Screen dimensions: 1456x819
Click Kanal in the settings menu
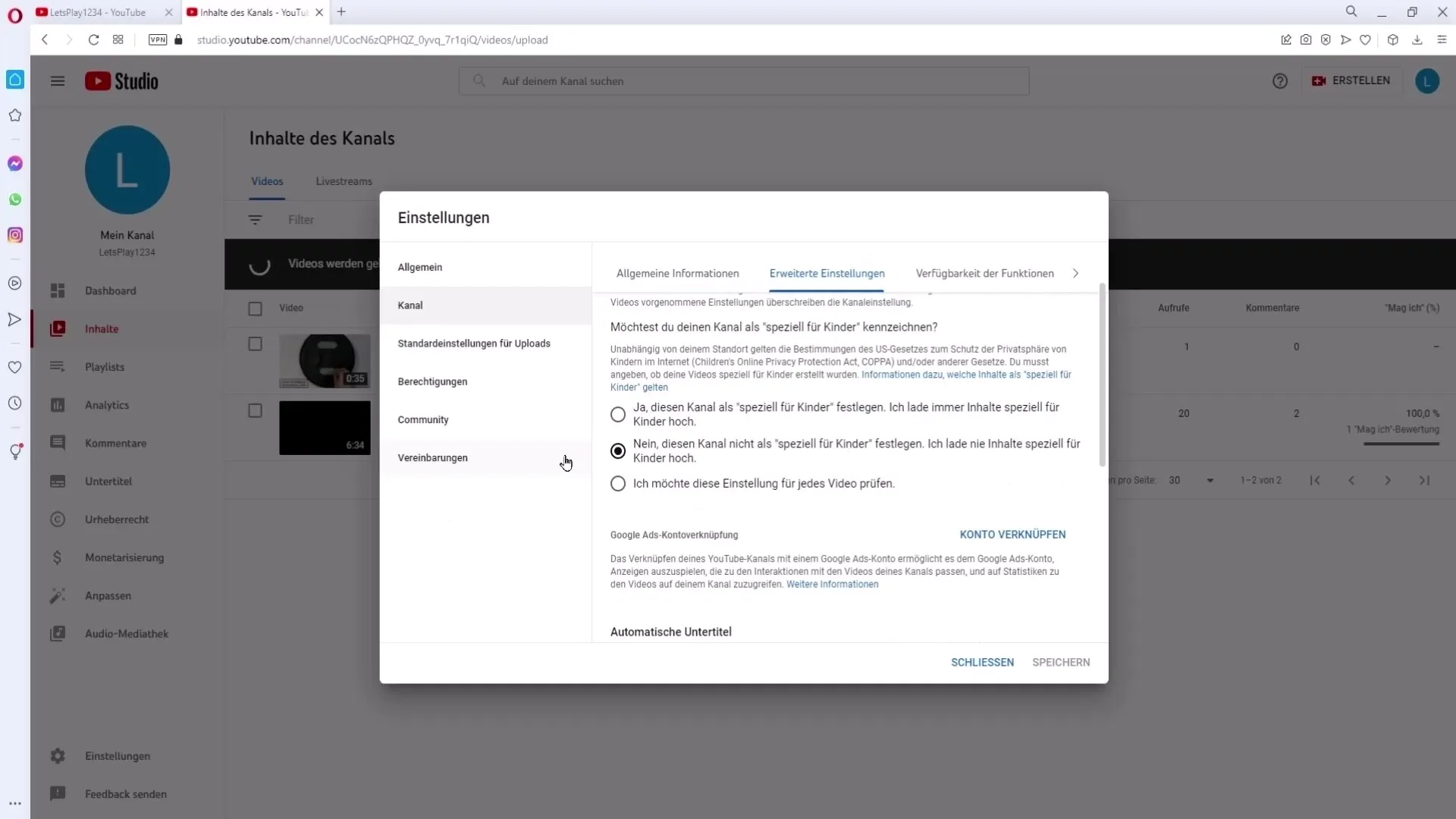[x=412, y=306]
